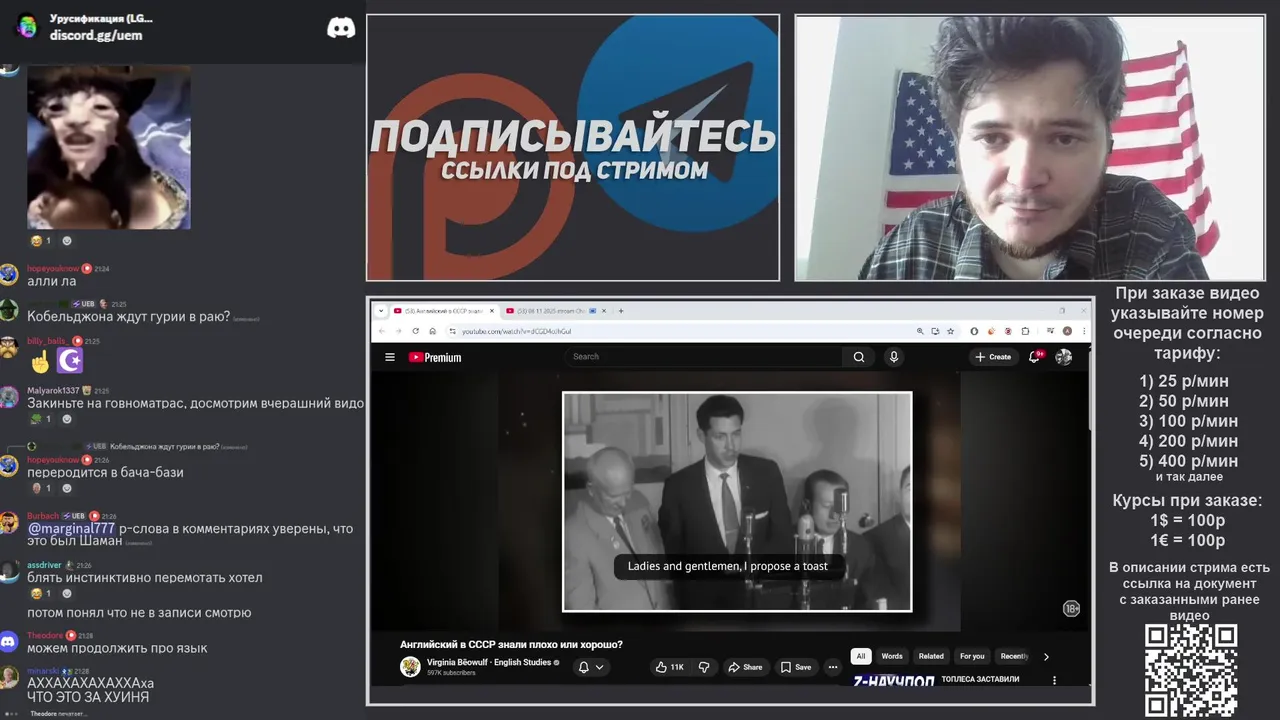
Task: Open the YouTube account avatar menu
Action: point(1064,357)
